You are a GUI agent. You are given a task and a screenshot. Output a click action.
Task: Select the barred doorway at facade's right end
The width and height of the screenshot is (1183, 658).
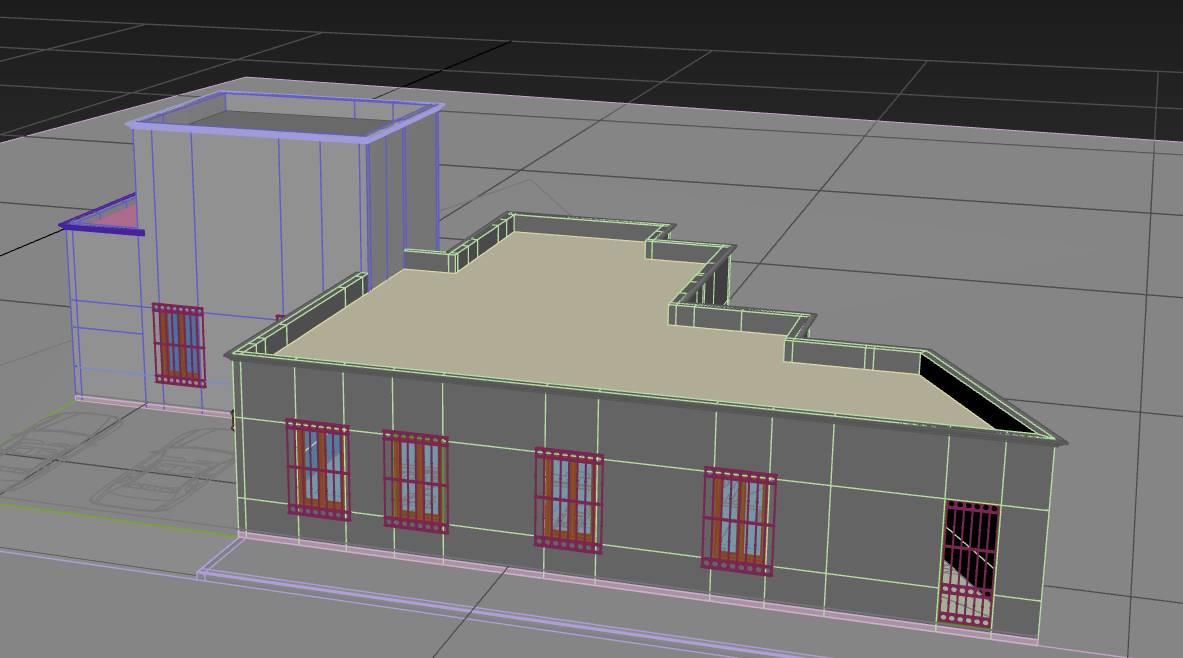tap(968, 564)
